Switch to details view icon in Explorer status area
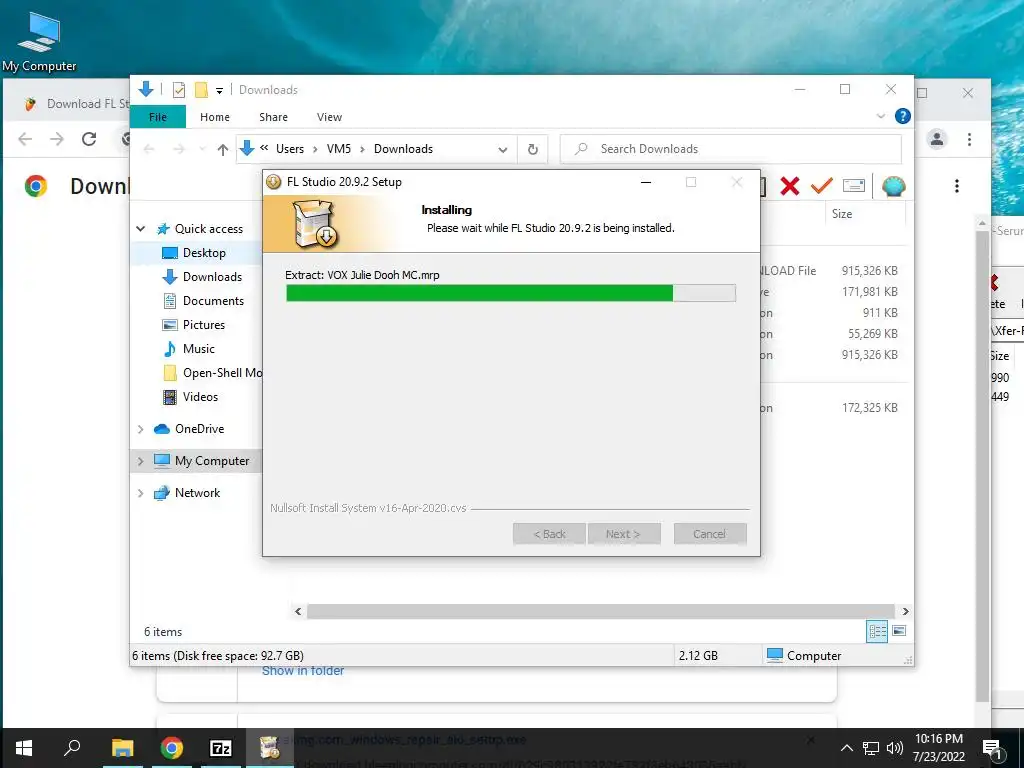 [x=877, y=631]
